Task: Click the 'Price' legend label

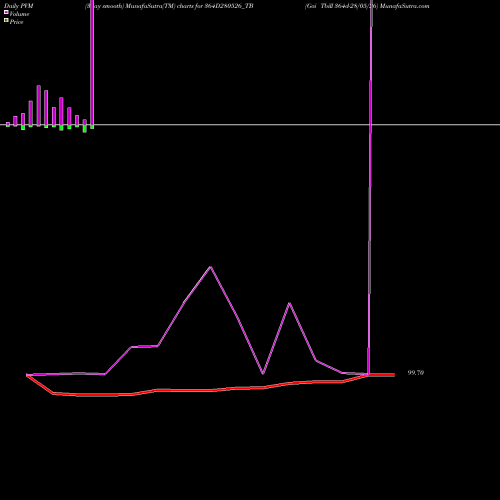Action: point(16,22)
